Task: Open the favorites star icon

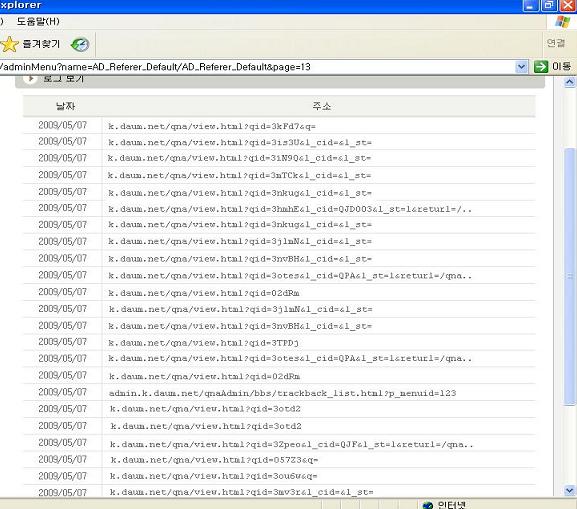Action: [x=9, y=44]
